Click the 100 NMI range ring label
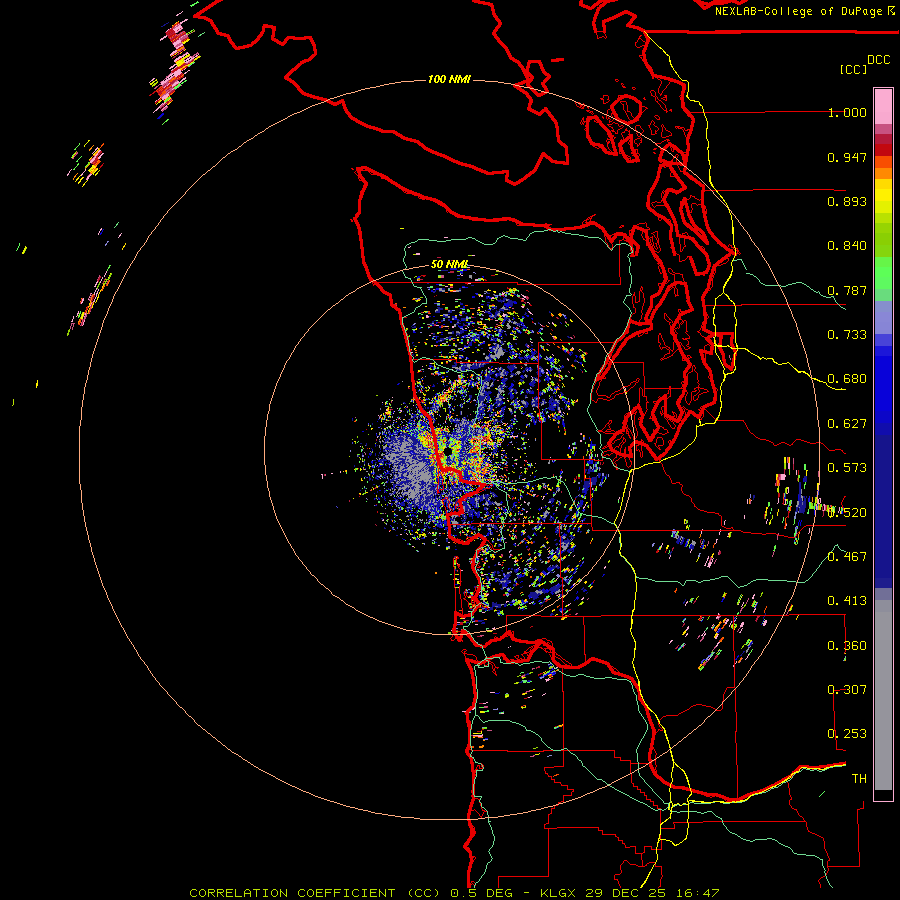 449,79
